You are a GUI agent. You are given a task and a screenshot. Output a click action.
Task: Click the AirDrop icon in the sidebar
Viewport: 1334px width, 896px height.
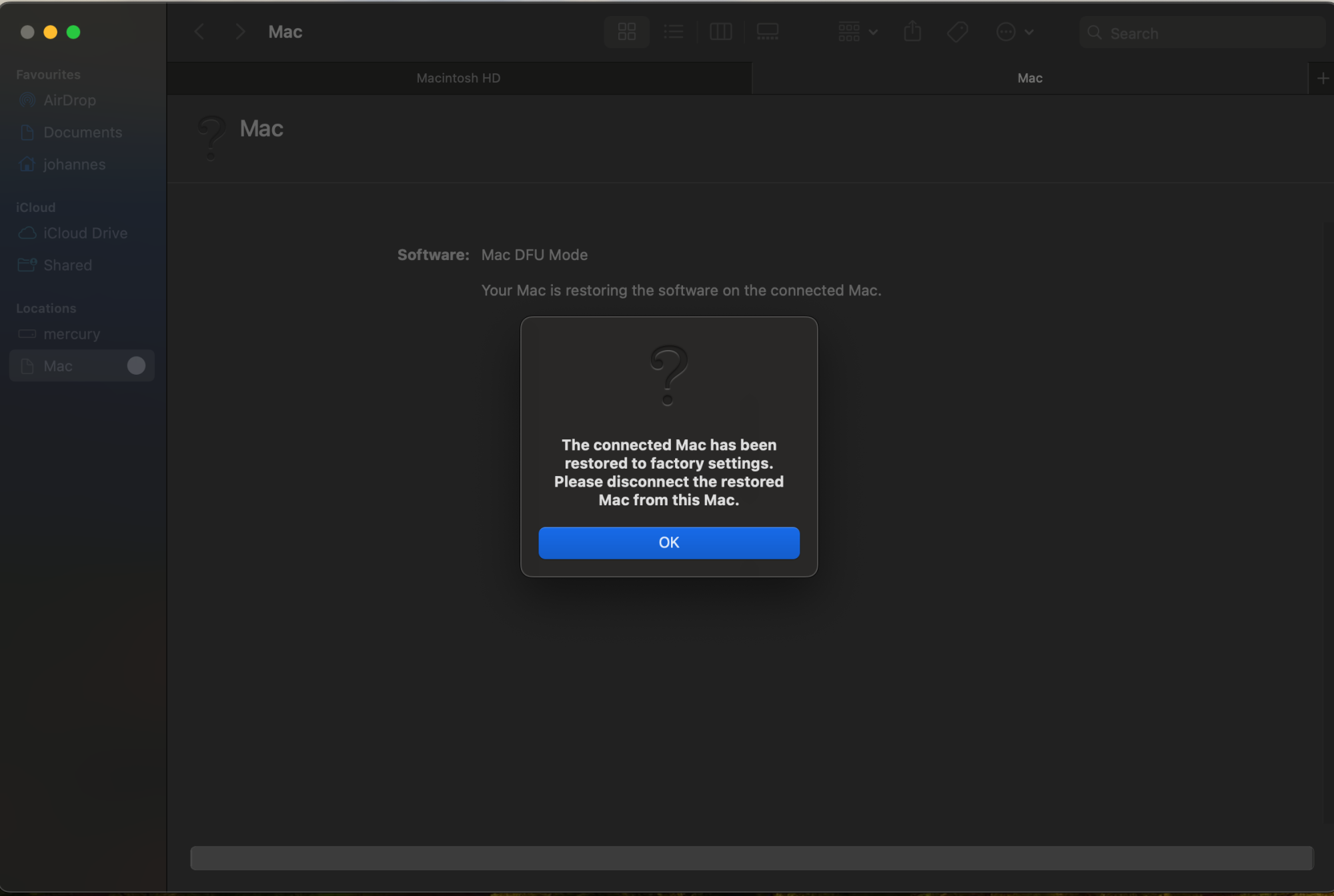tap(27, 100)
